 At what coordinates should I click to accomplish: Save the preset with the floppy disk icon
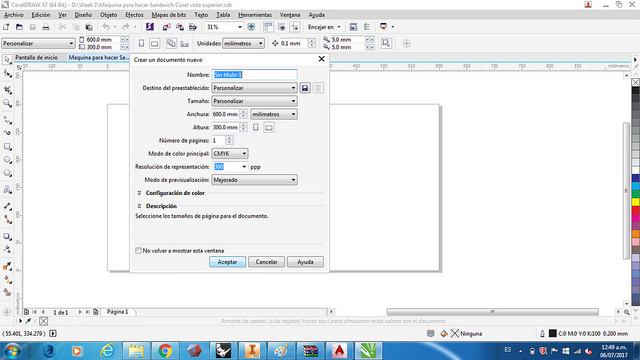click(305, 88)
